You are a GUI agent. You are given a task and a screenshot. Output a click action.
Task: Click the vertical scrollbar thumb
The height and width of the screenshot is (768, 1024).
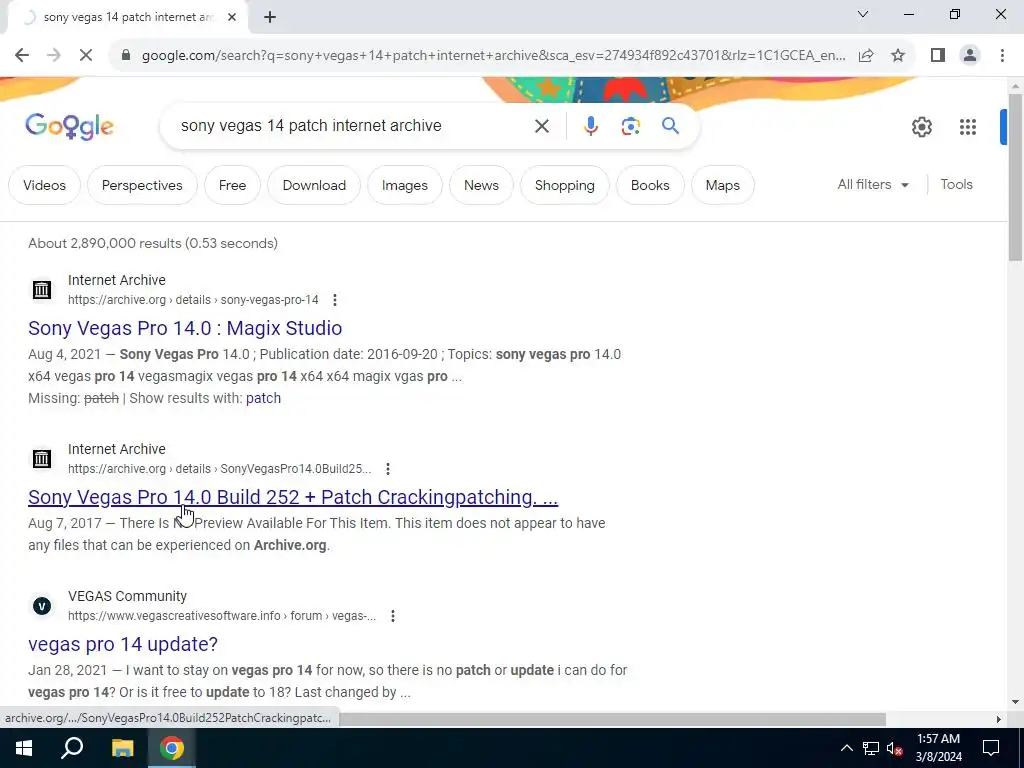pos(1015,177)
